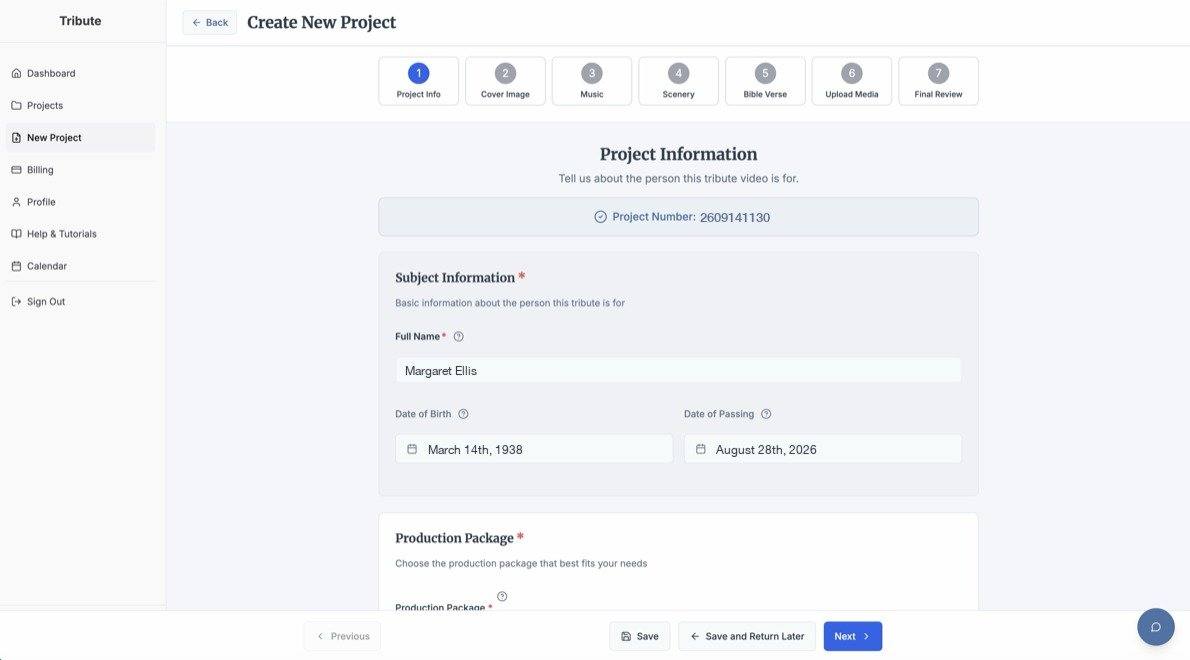Select New Project in the sidebar
1190x660 pixels.
tap(80, 137)
